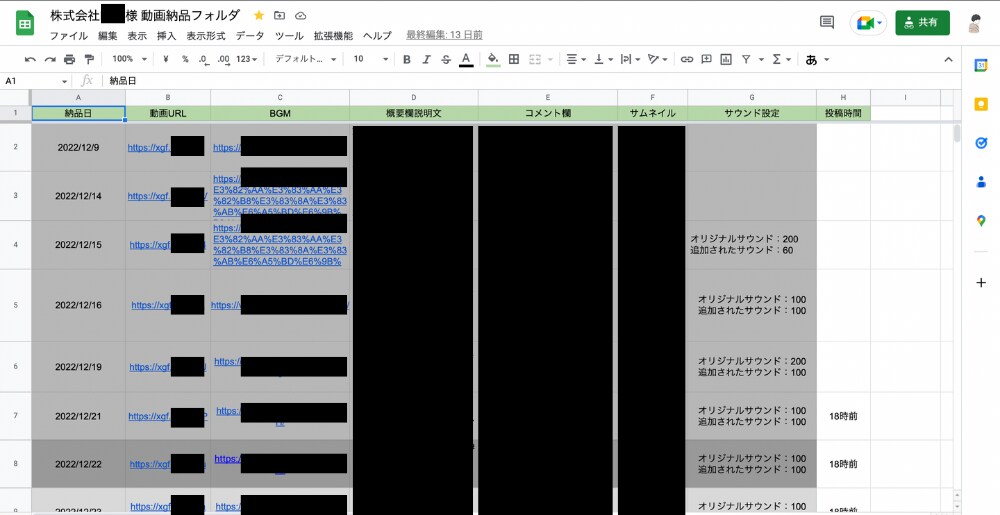Open the 最終編集: 13 日前 history link
Image resolution: width=1000 pixels, height=515 pixels.
click(445, 36)
